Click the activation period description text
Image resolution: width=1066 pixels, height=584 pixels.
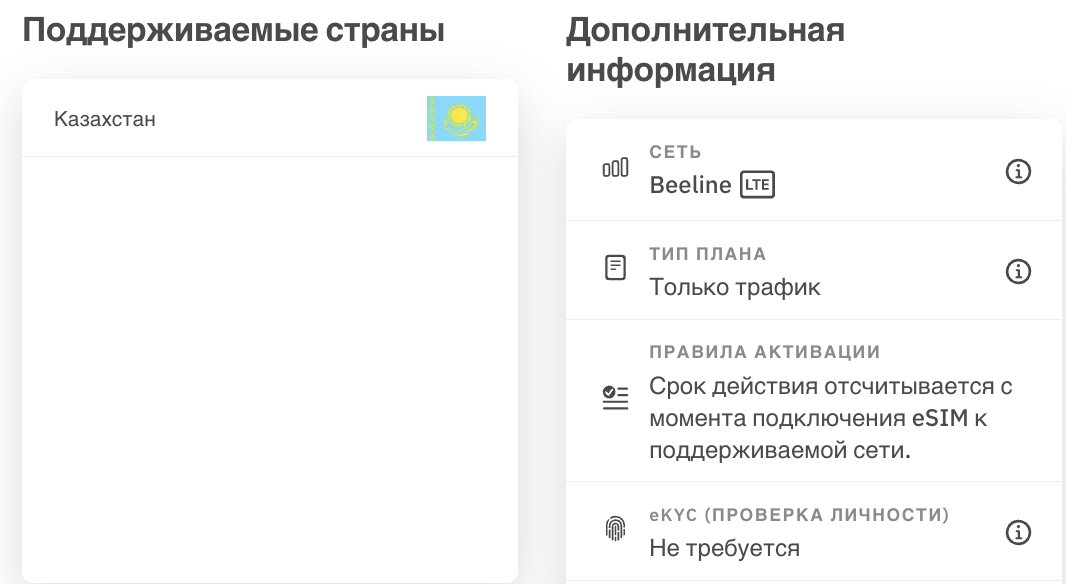tap(831, 418)
